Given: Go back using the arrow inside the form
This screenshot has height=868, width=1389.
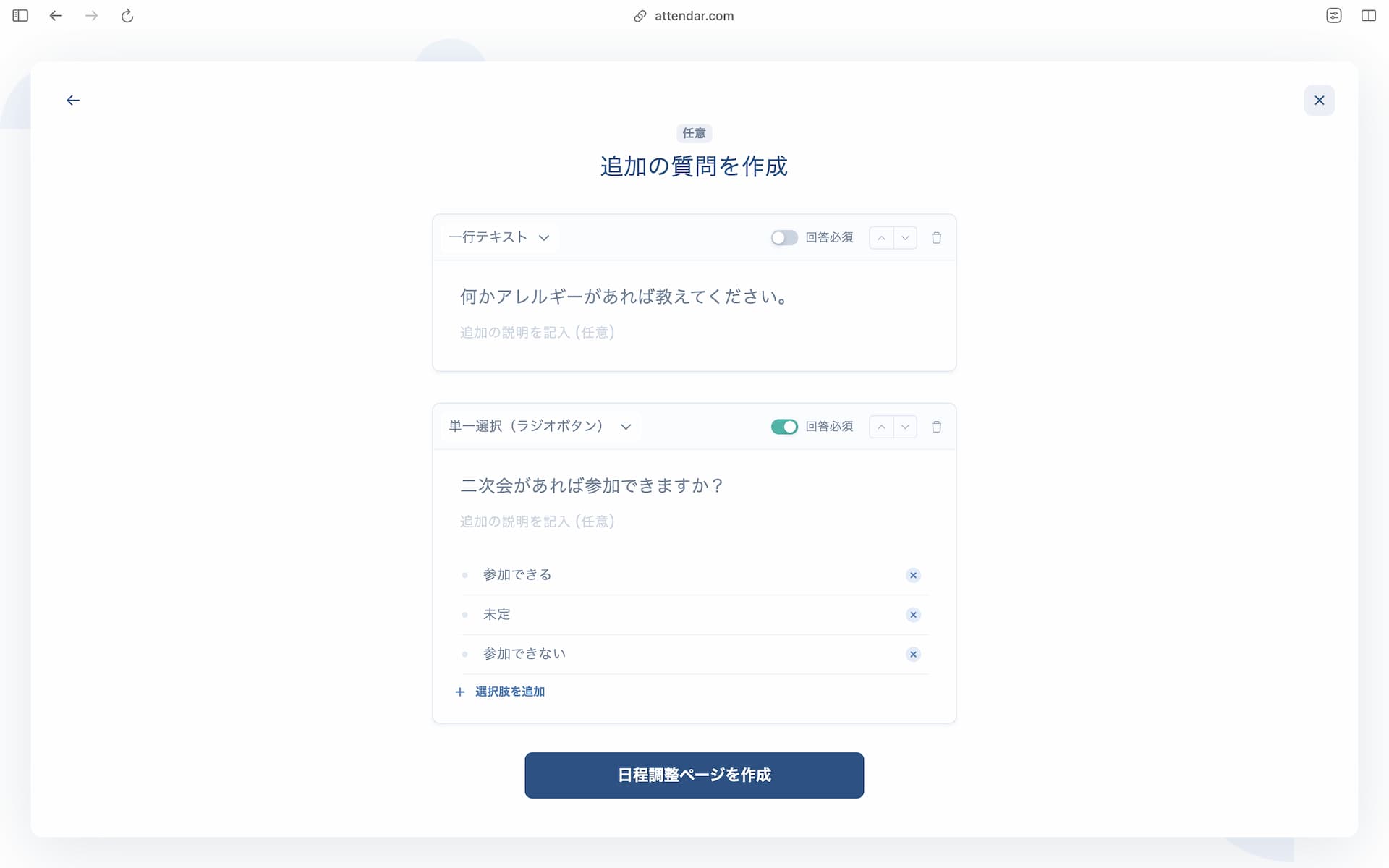Looking at the screenshot, I should (73, 101).
